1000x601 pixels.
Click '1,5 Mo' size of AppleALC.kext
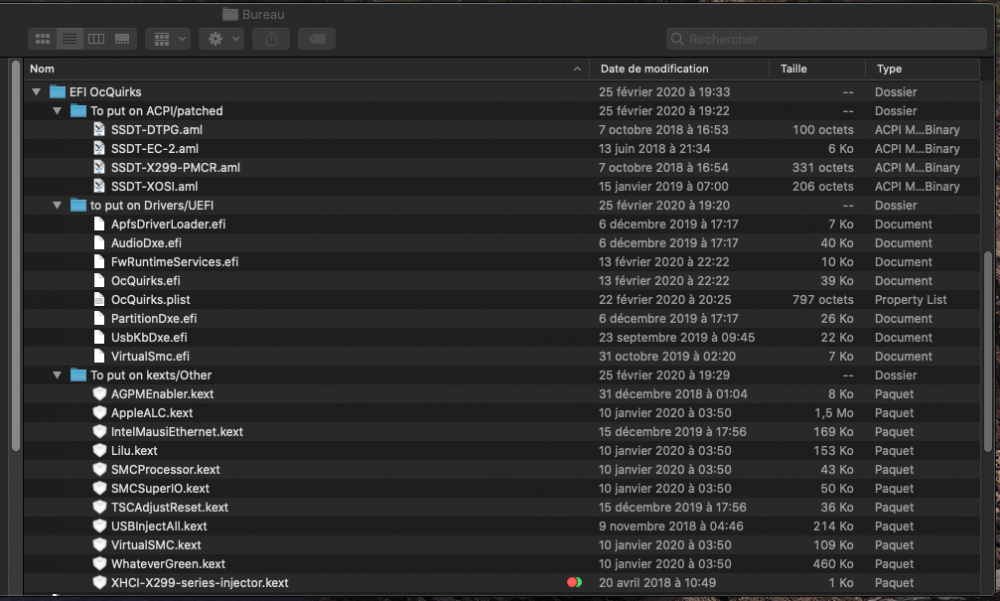point(834,413)
